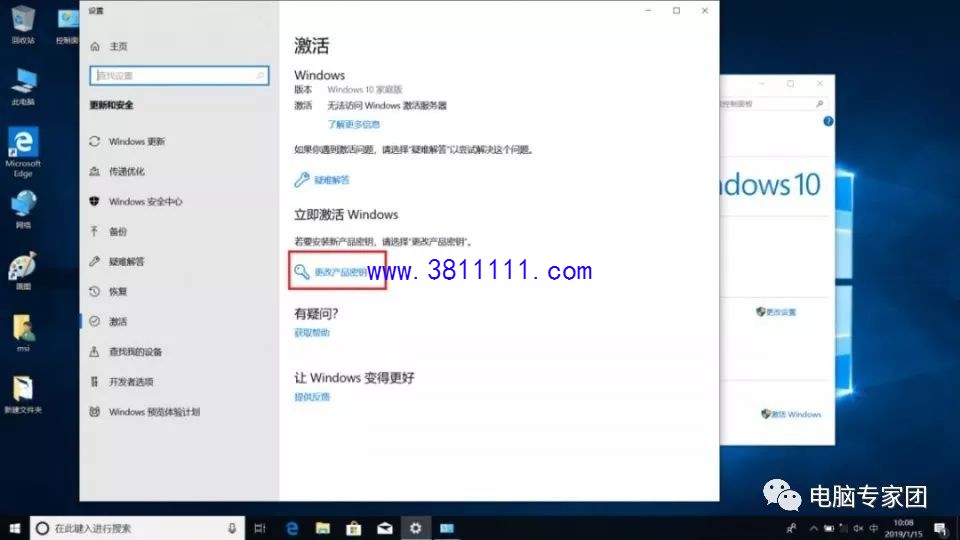960x540 pixels.
Task: Select 激活 in the sidebar
Action: coord(108,321)
